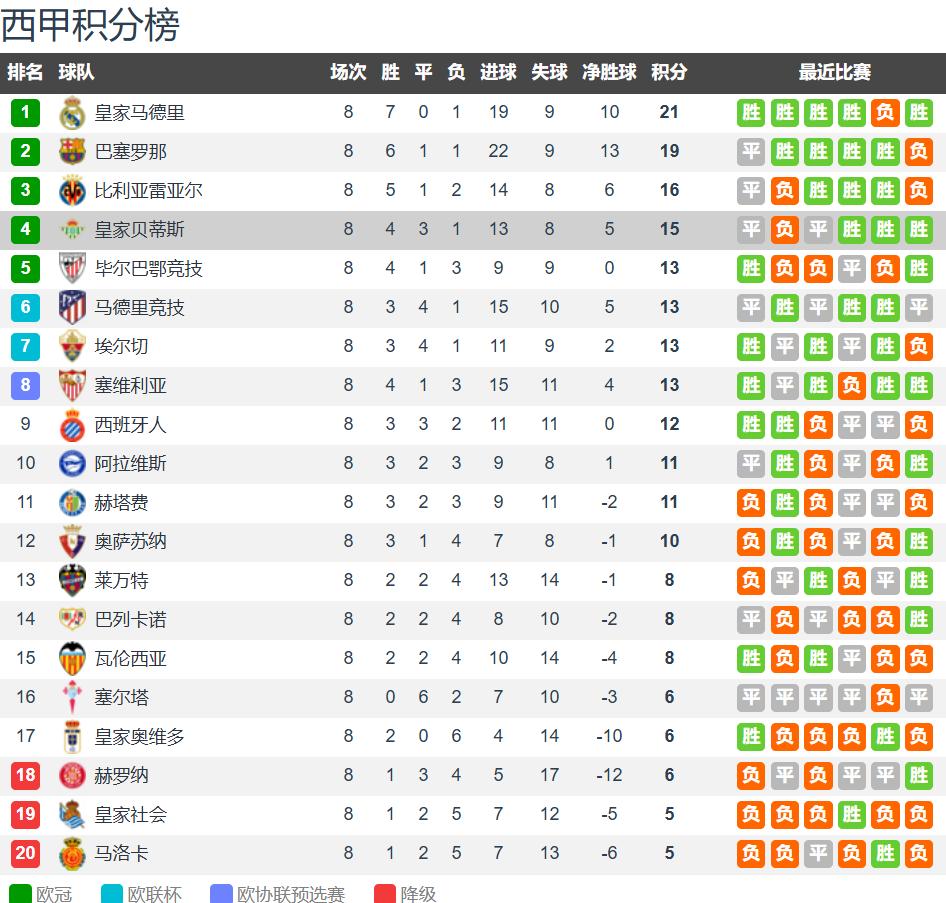Click the Espanyol crest in row 9
Screen dimensions: 946x903
click(x=72, y=425)
